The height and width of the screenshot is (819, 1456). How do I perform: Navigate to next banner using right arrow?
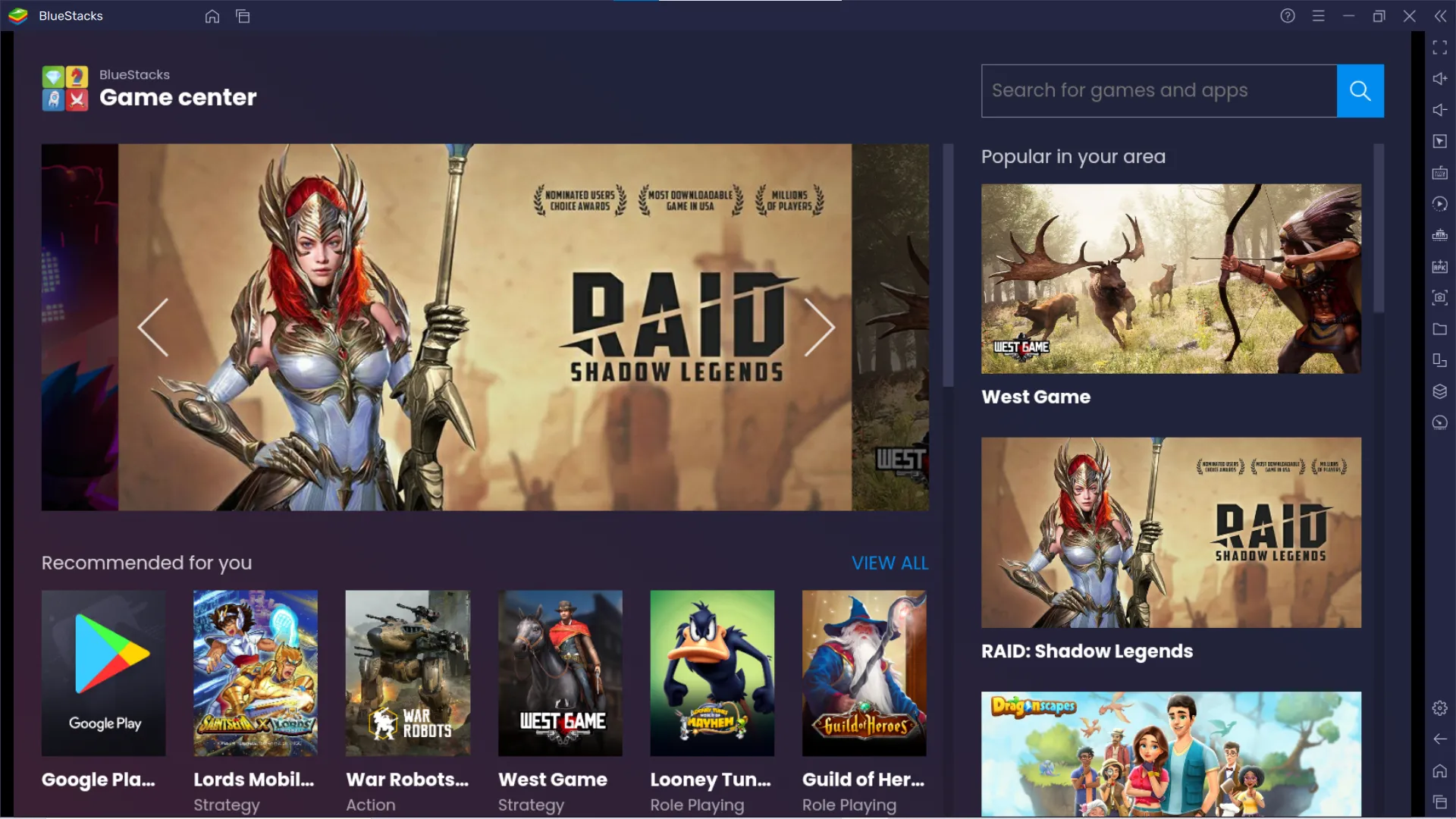[x=821, y=326]
